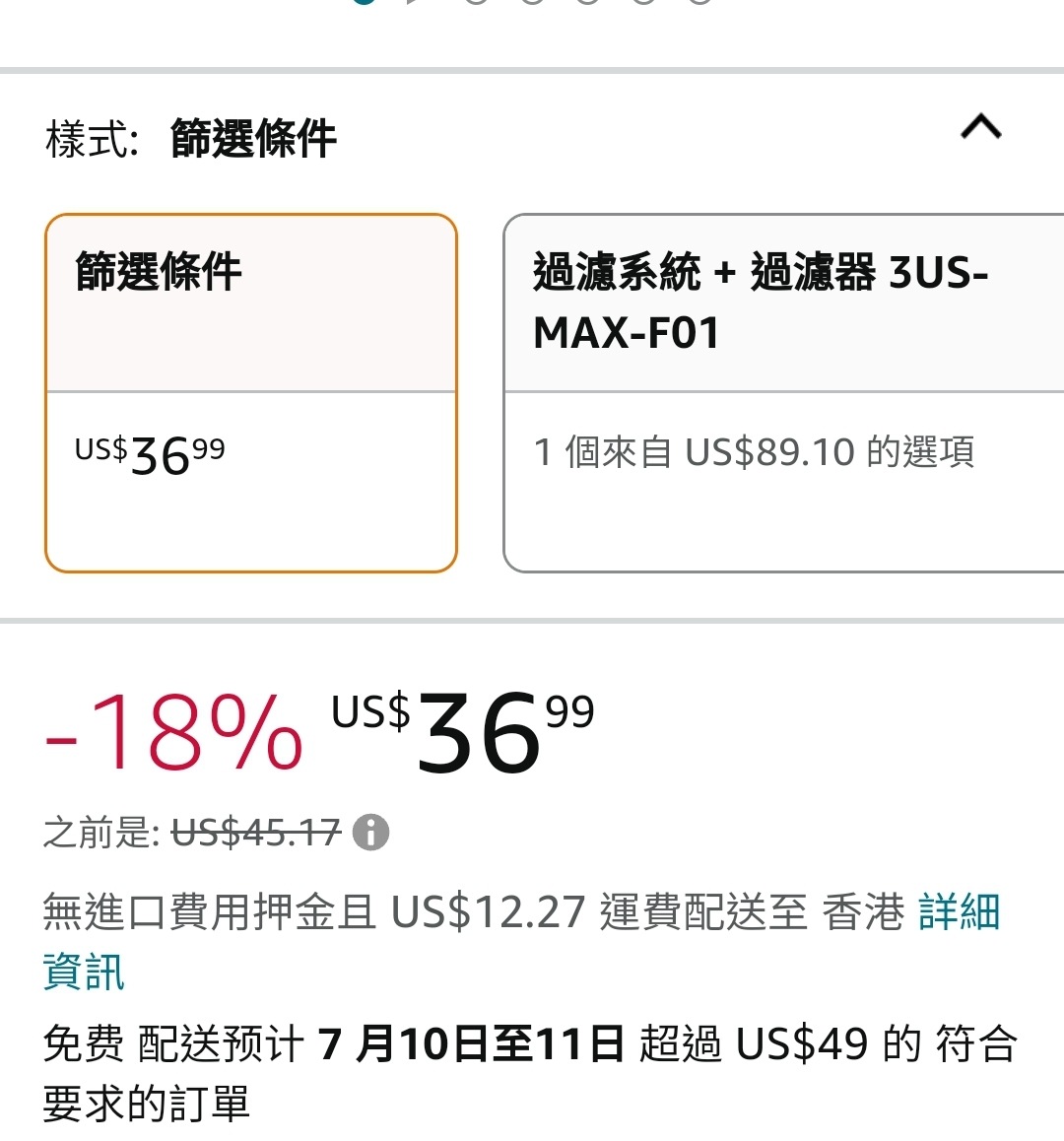Collapse the 樣式 section with the chevron
1064x1141 pixels.
(981, 127)
